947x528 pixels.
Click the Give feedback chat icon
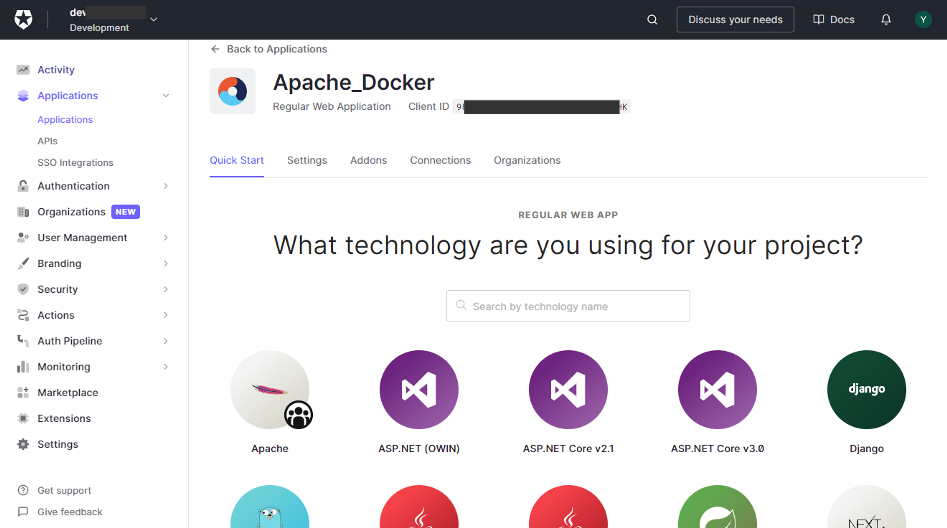point(23,512)
